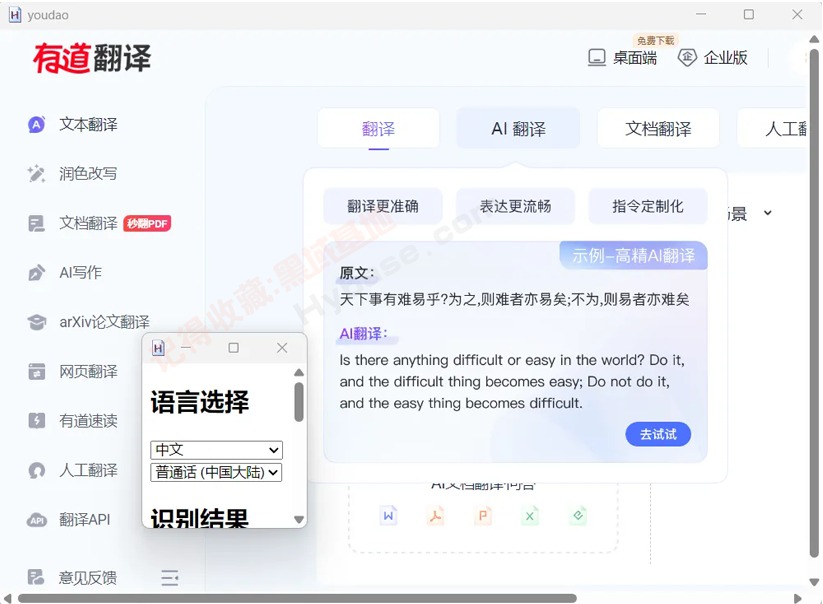Click the 有道翻译 logo
This screenshot has width=823, height=604.
pyautogui.click(x=92, y=58)
